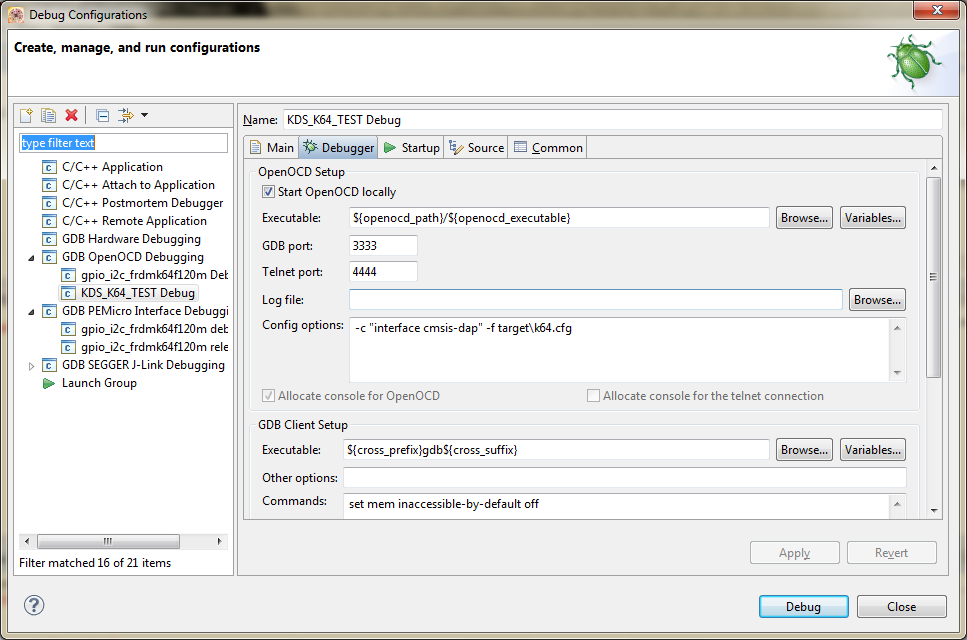Switch to the Common tab

548,147
